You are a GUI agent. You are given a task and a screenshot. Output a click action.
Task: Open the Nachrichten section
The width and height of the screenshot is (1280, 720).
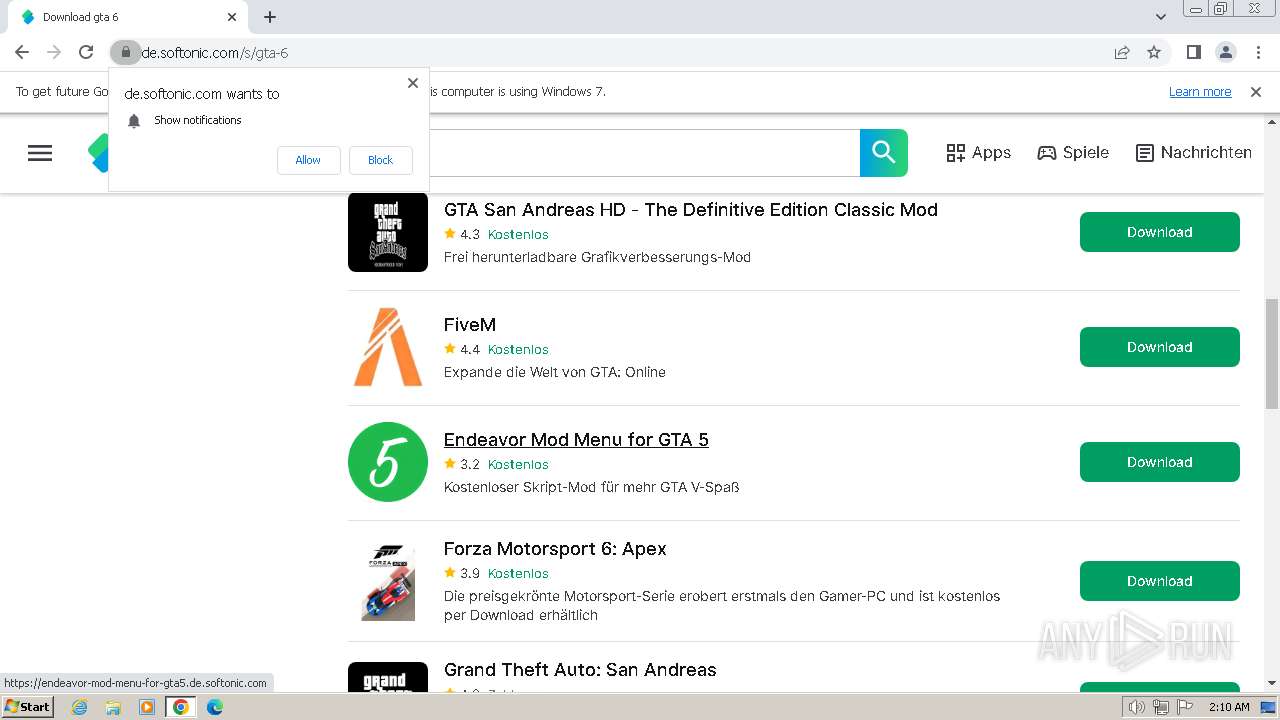point(1194,153)
